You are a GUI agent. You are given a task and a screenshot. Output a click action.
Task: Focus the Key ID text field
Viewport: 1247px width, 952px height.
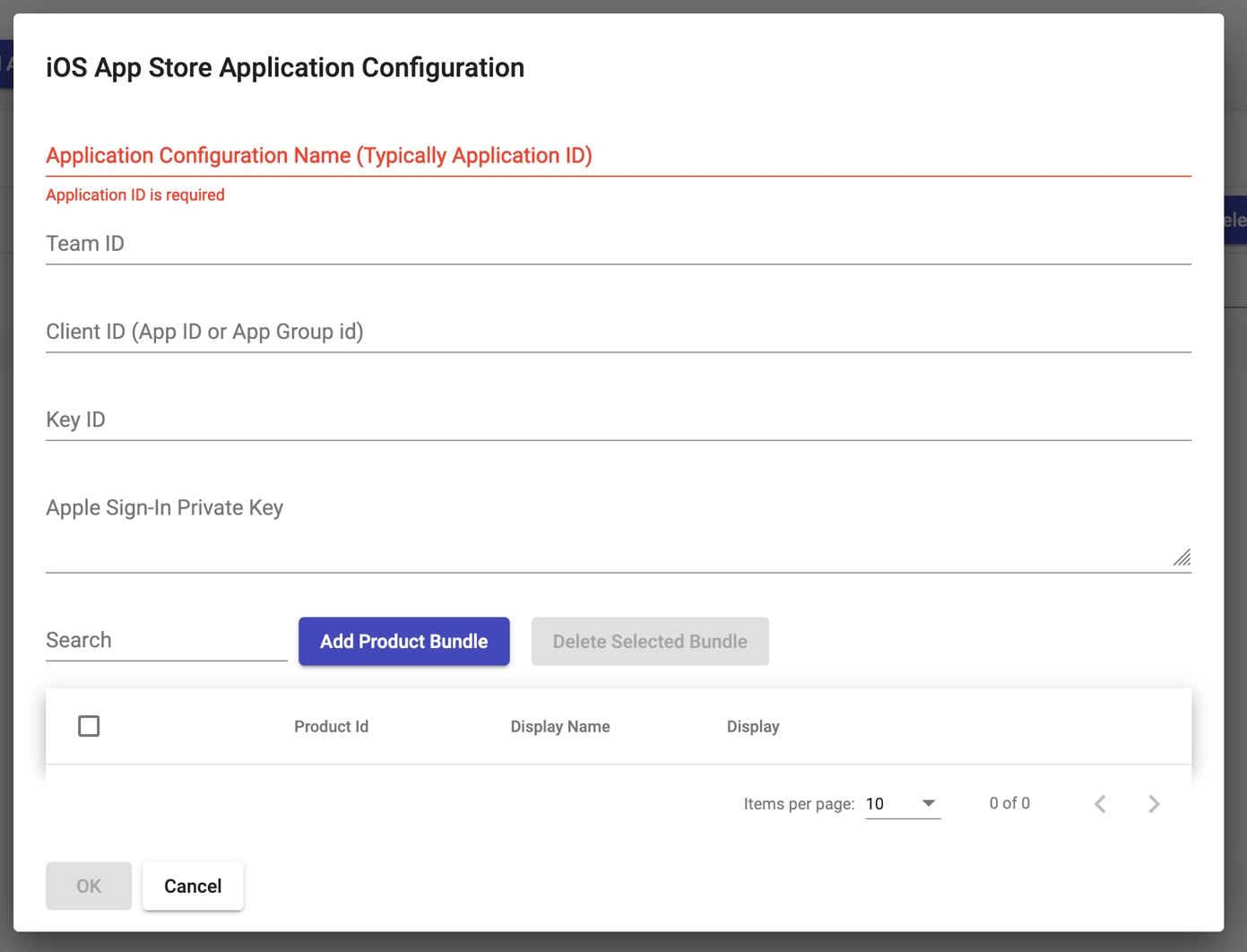tap(618, 420)
